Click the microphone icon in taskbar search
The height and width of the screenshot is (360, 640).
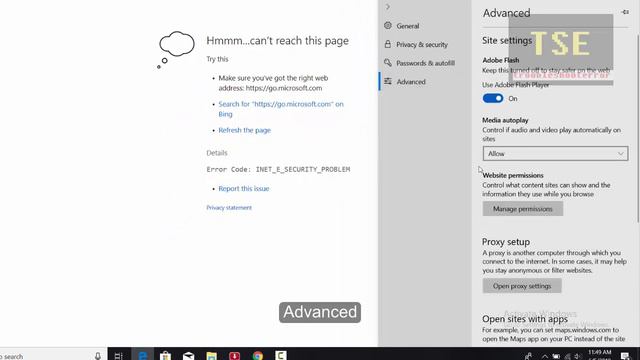coord(98,356)
